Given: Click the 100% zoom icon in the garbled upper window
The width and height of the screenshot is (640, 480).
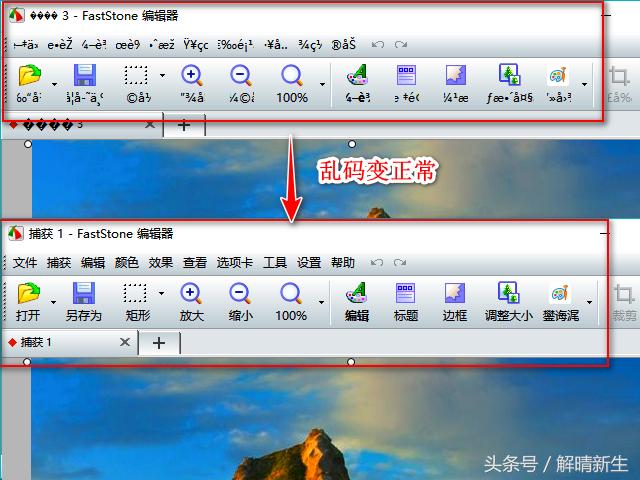Looking at the screenshot, I should click(x=292, y=75).
